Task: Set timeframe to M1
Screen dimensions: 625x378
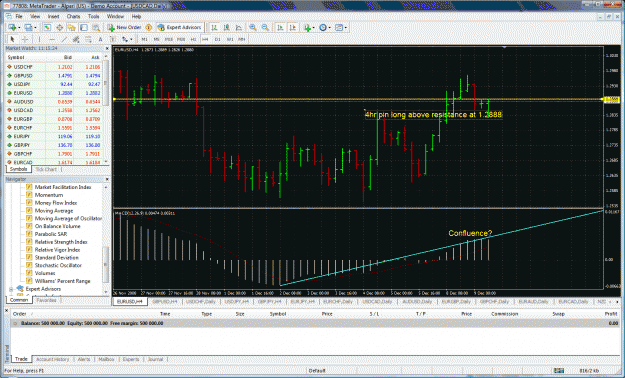Action: pos(144,39)
